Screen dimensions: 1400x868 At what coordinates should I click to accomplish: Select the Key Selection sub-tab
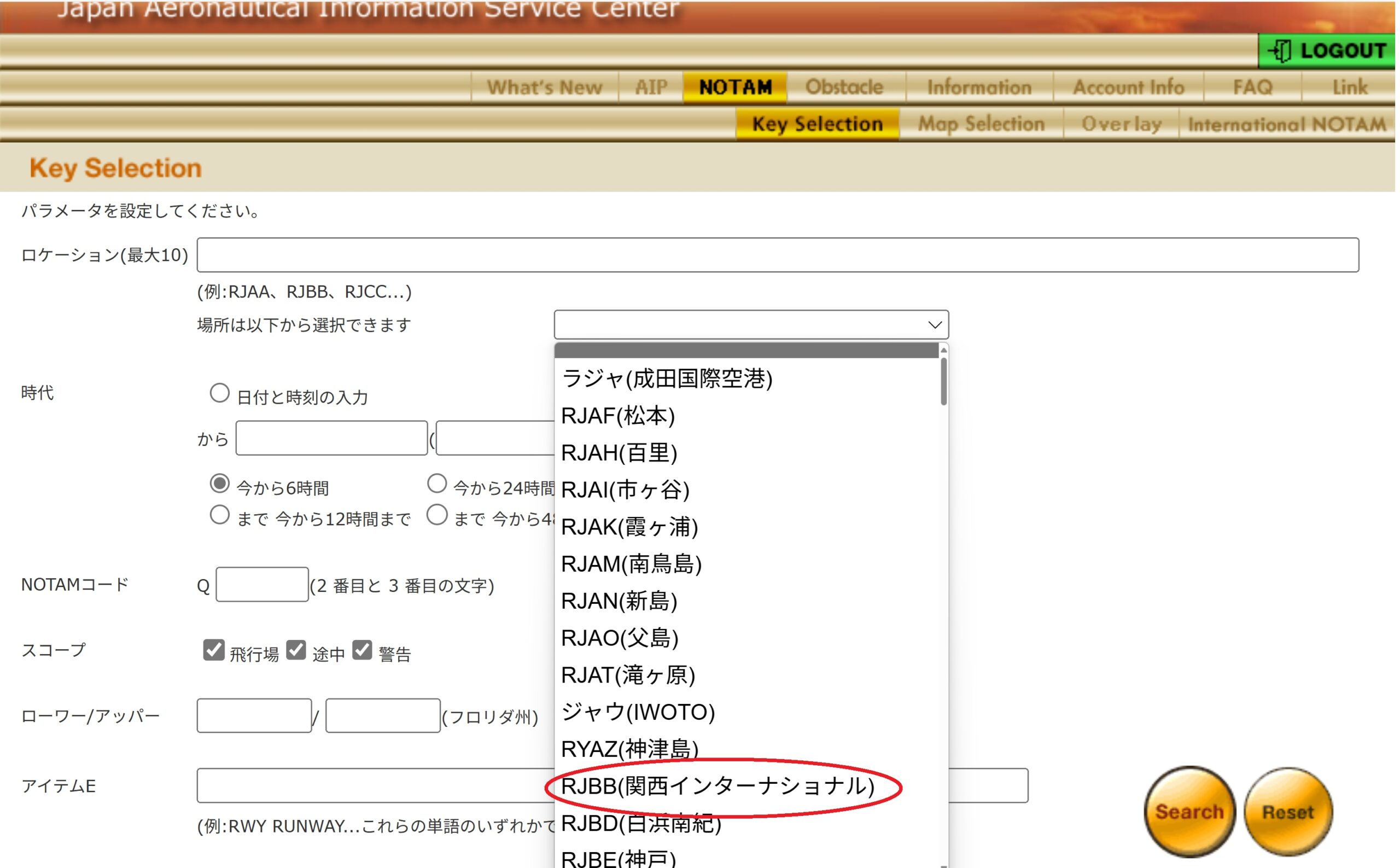pos(818,124)
